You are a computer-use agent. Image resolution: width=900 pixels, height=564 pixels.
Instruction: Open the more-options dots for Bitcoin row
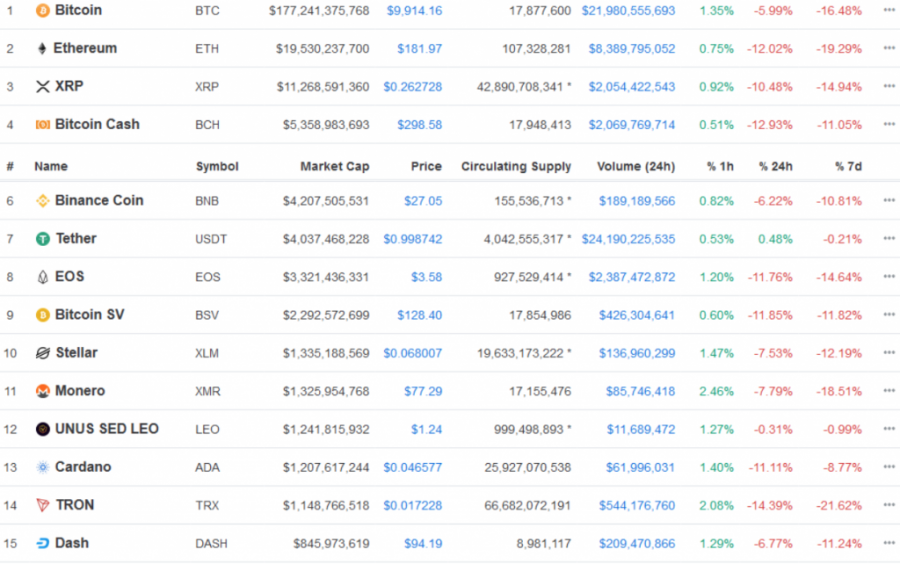coord(889,10)
